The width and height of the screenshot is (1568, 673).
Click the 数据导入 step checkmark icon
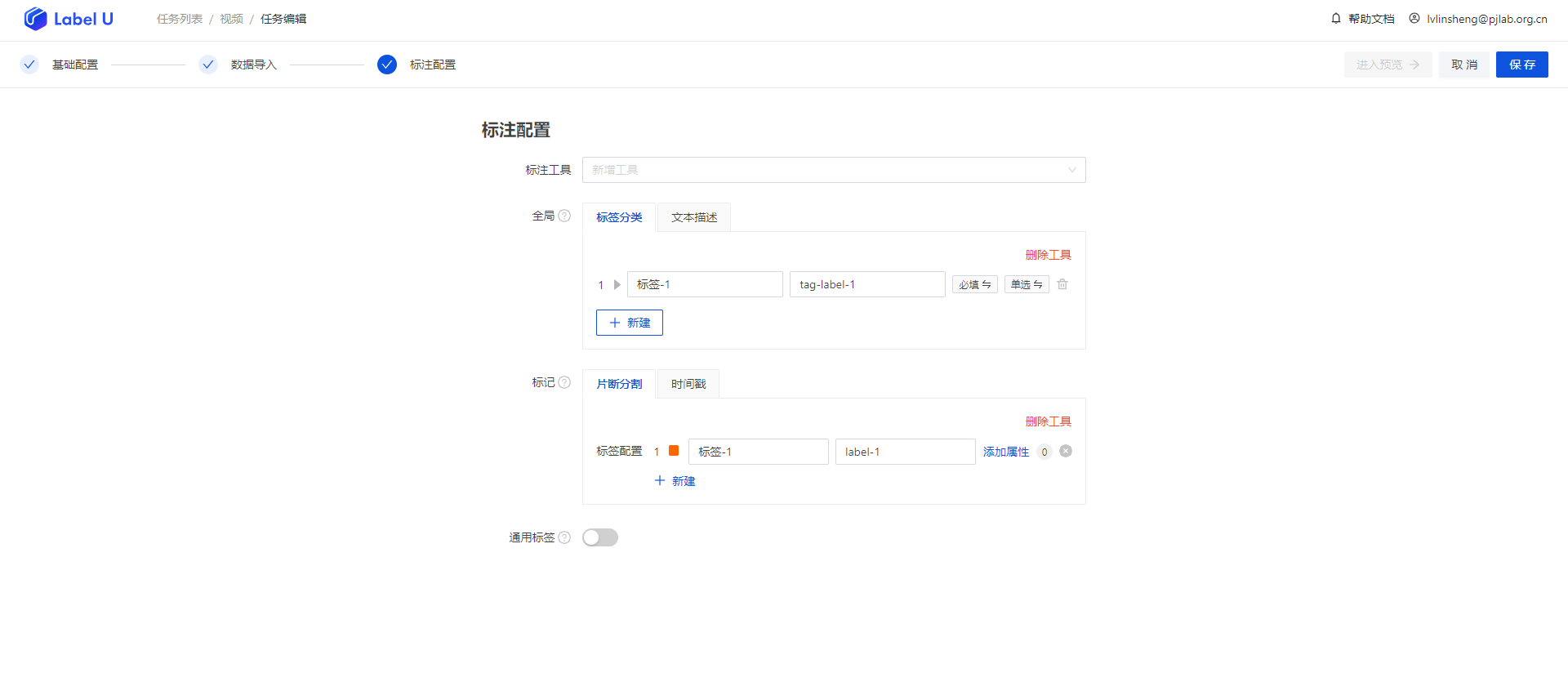208,65
